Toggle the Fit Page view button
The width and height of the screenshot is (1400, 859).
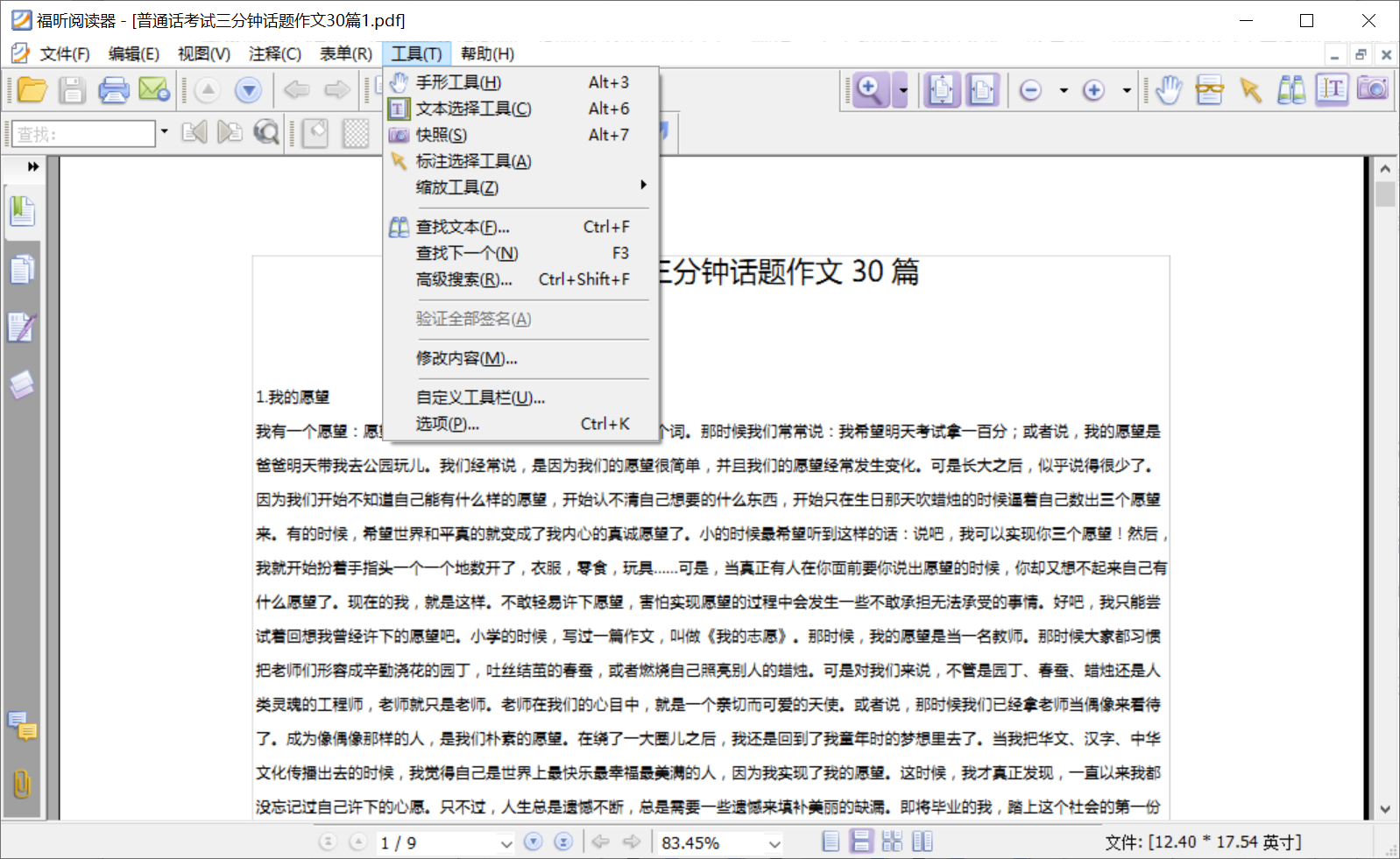pos(942,89)
